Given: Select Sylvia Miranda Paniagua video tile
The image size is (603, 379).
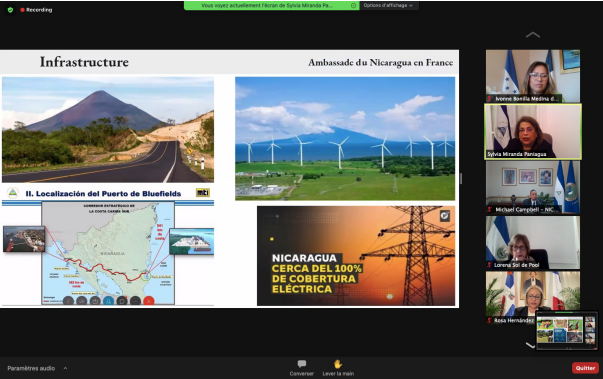Looking at the screenshot, I should pyautogui.click(x=533, y=131).
